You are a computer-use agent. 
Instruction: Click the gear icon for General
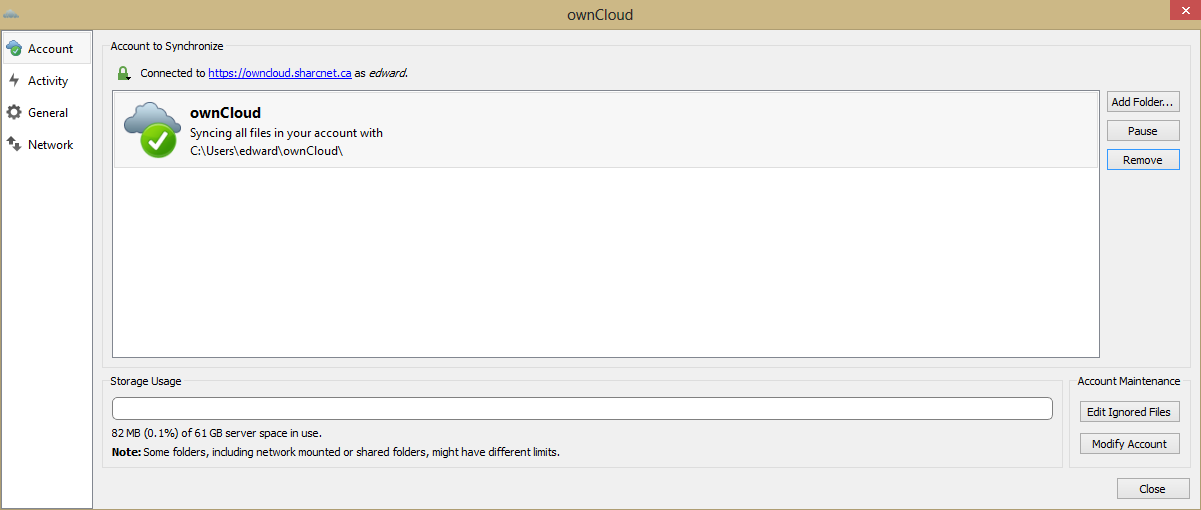coord(14,113)
